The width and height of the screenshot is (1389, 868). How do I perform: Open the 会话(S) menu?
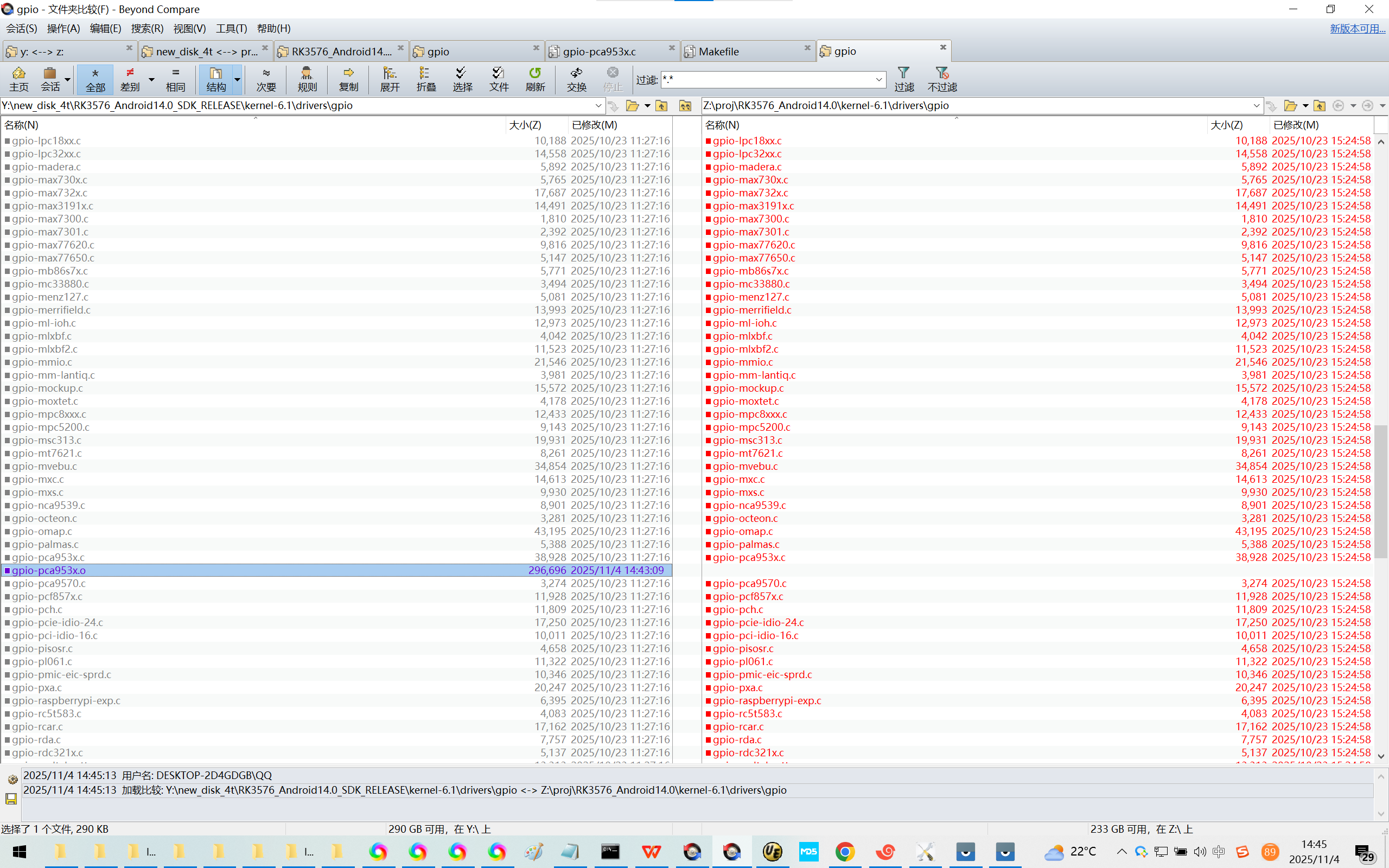click(22, 28)
